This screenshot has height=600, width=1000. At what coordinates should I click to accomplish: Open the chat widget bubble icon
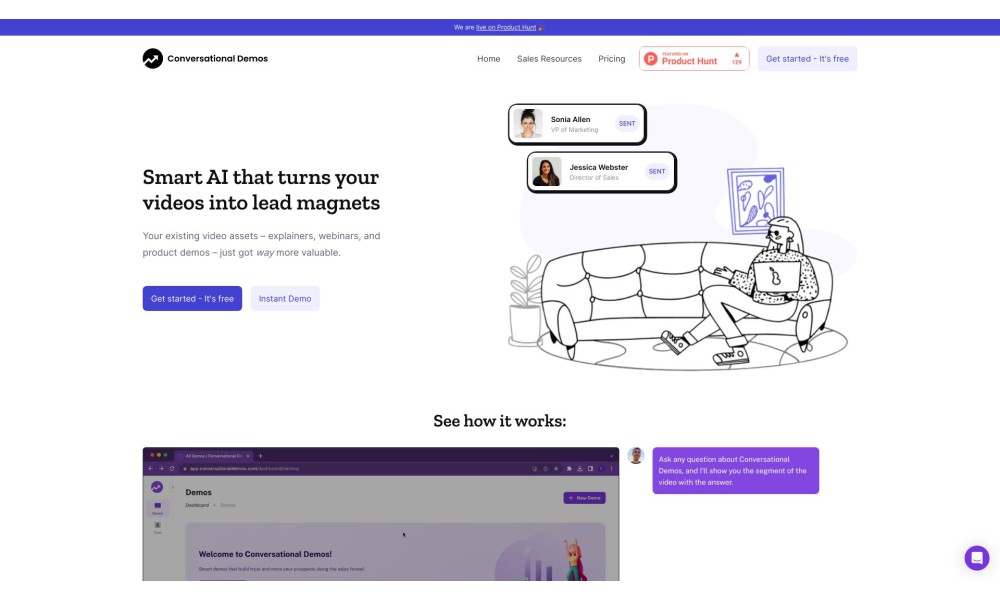[976, 558]
